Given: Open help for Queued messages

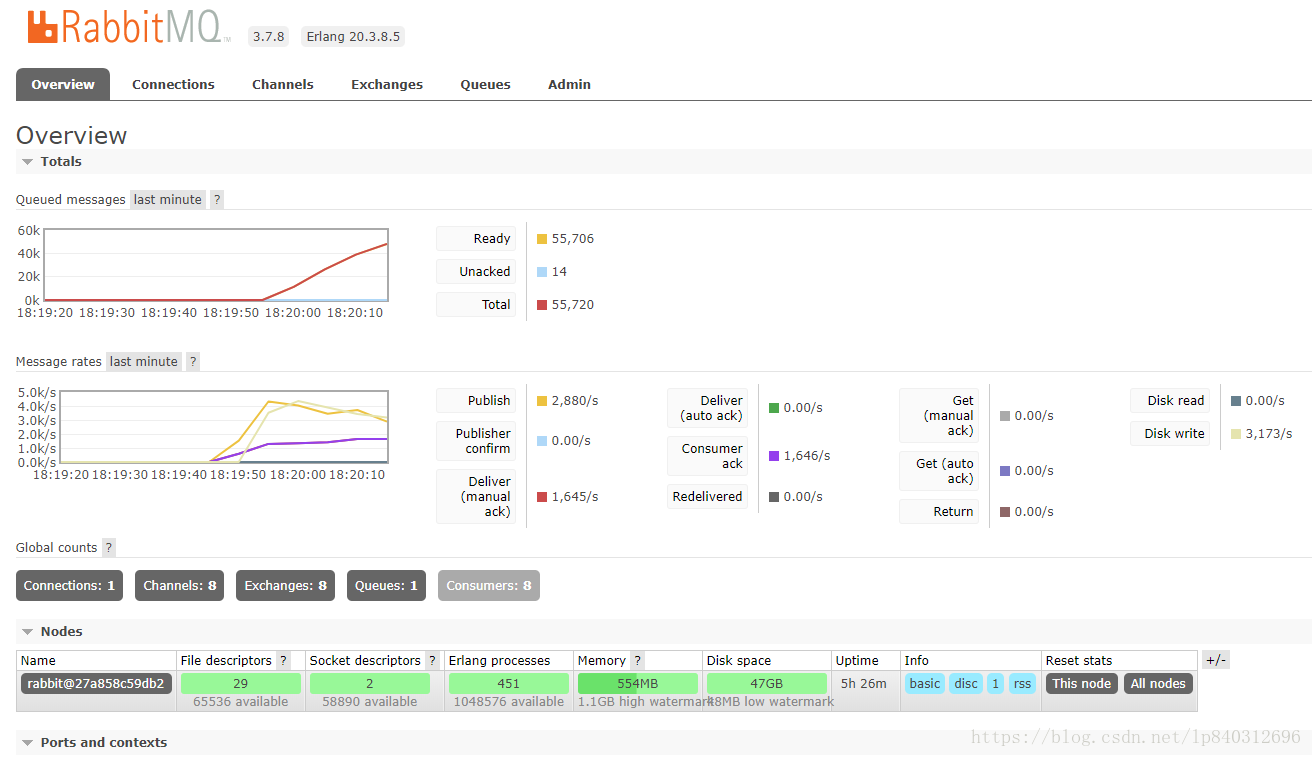Looking at the screenshot, I should tap(217, 199).
